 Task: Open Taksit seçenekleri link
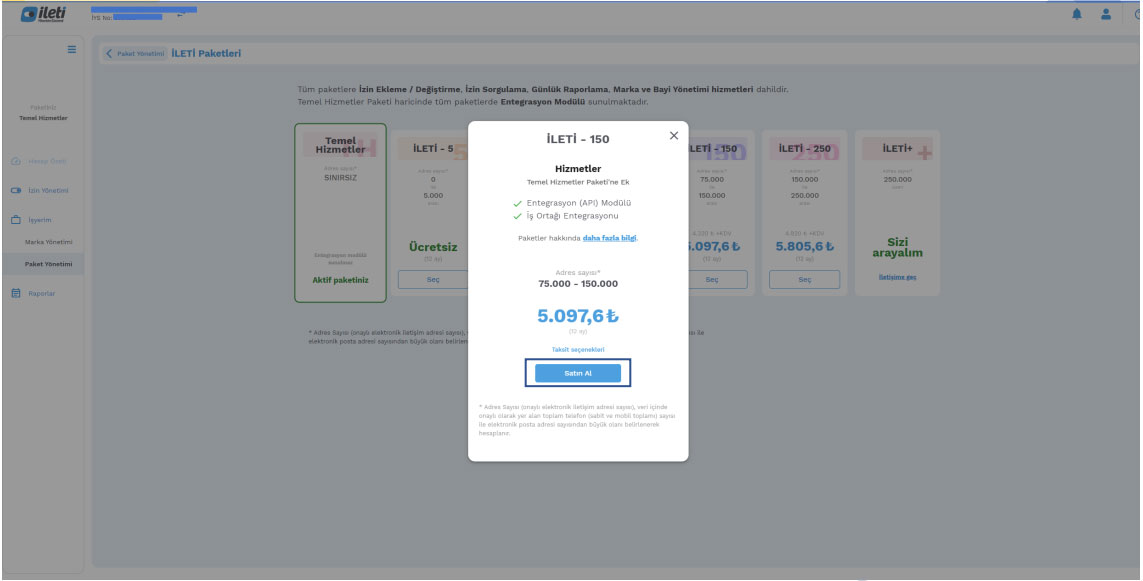(578, 350)
